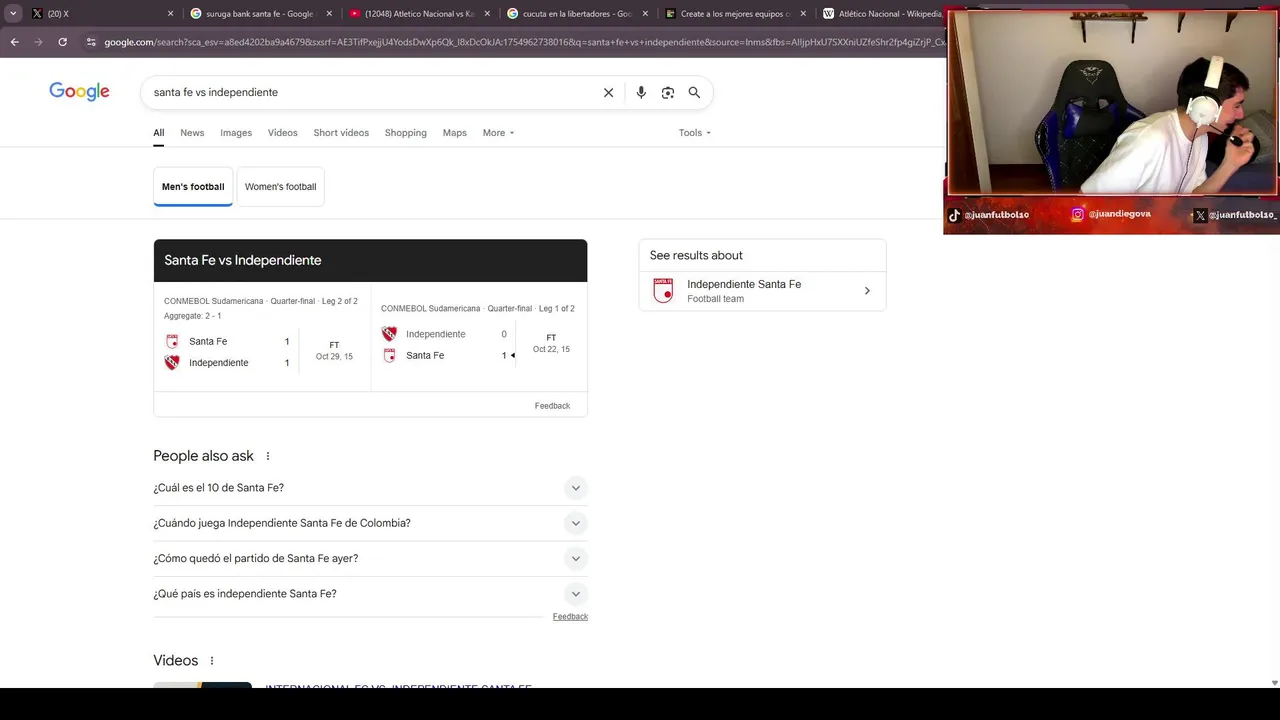1280x720 pixels.
Task: Click Feedback under People also ask
Action: click(x=570, y=617)
